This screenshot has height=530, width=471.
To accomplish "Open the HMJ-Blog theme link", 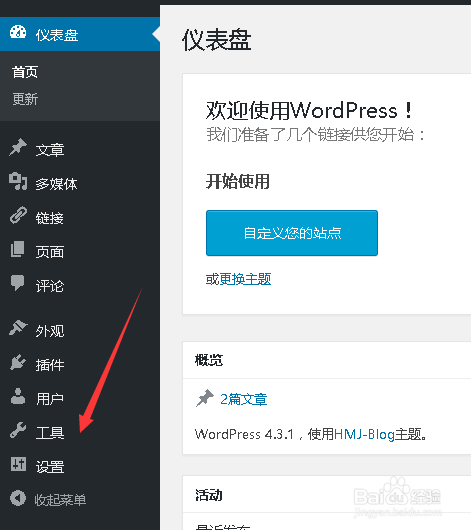I will pos(364,434).
